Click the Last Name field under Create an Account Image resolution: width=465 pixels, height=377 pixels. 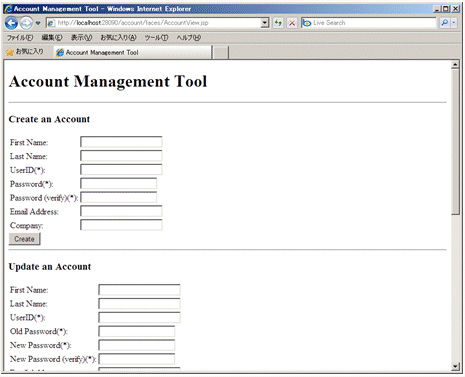[x=121, y=156]
